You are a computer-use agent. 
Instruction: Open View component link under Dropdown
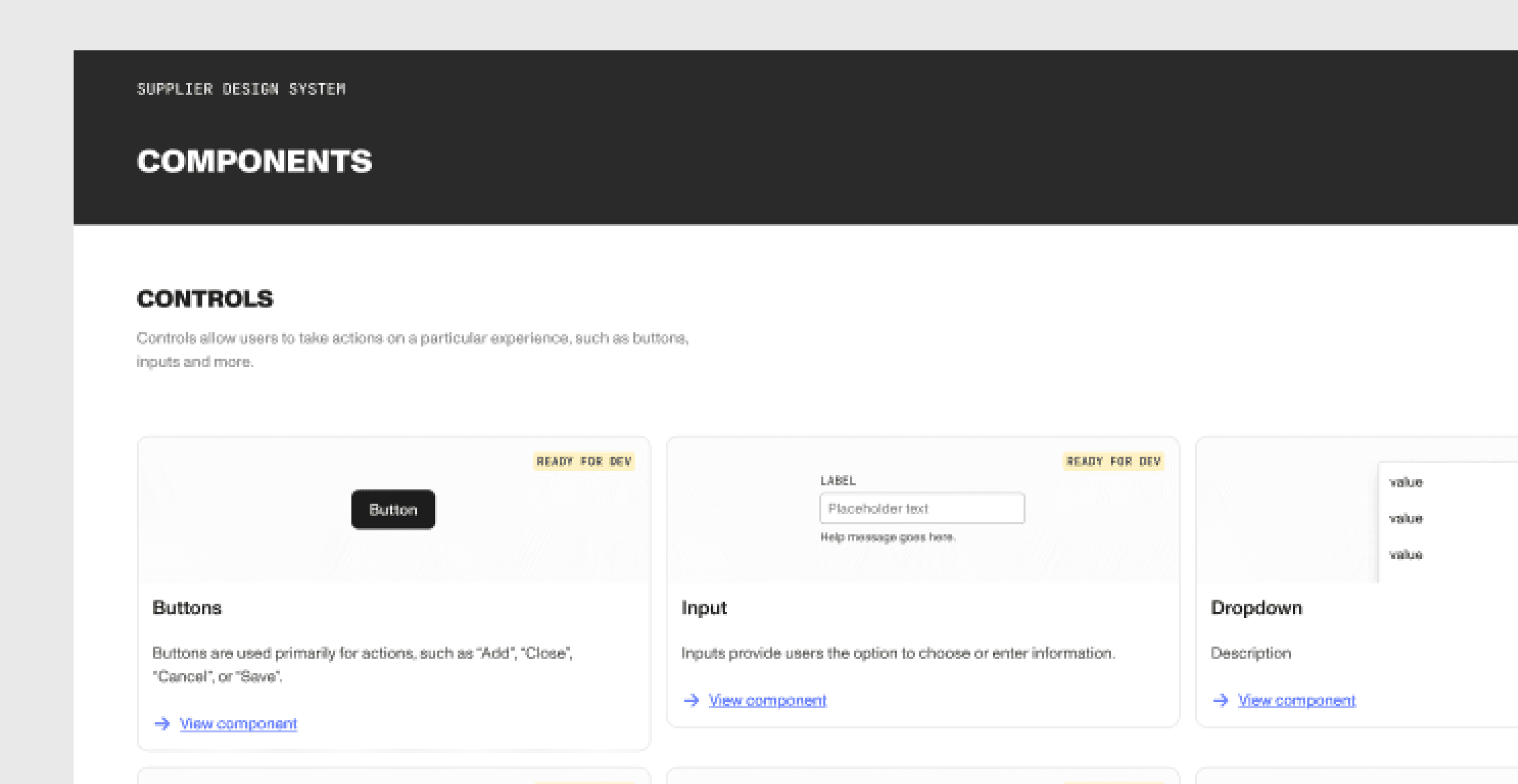click(1296, 700)
